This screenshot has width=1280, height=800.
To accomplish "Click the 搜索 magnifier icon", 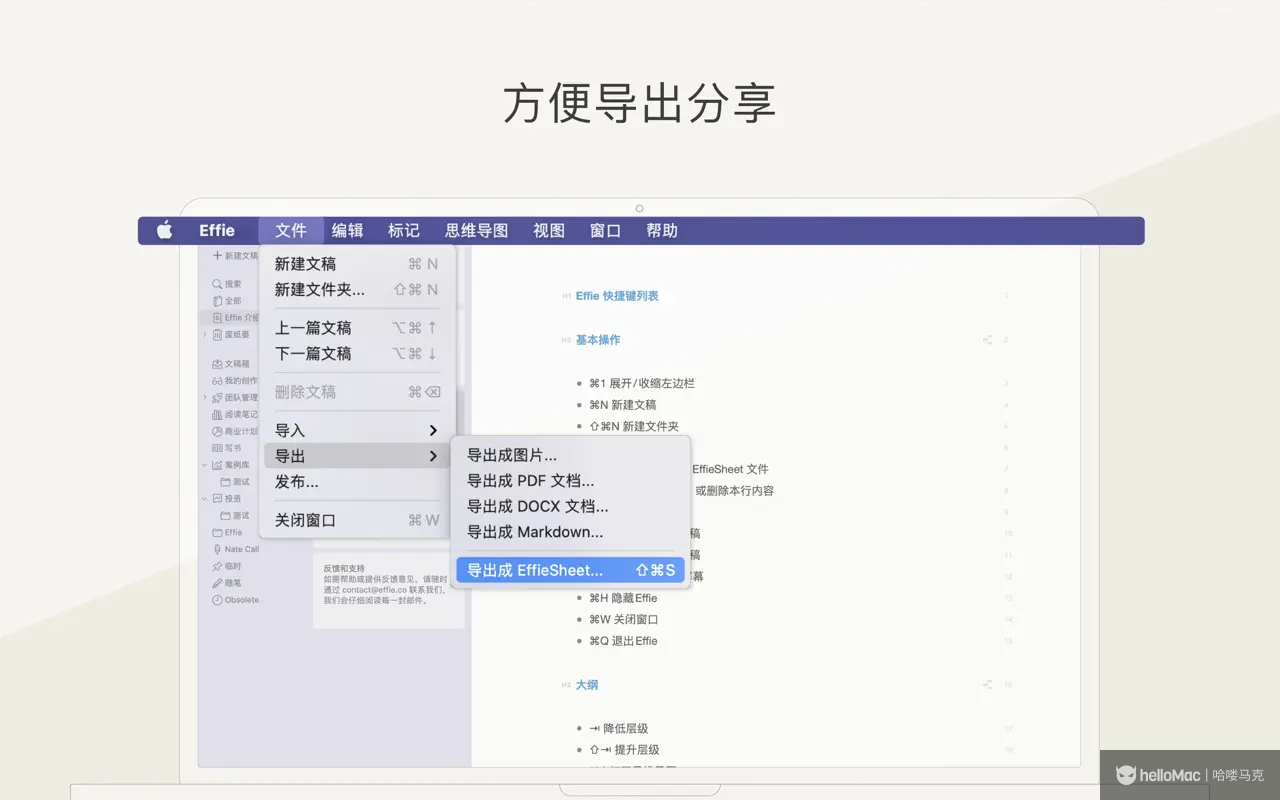I will tap(217, 284).
